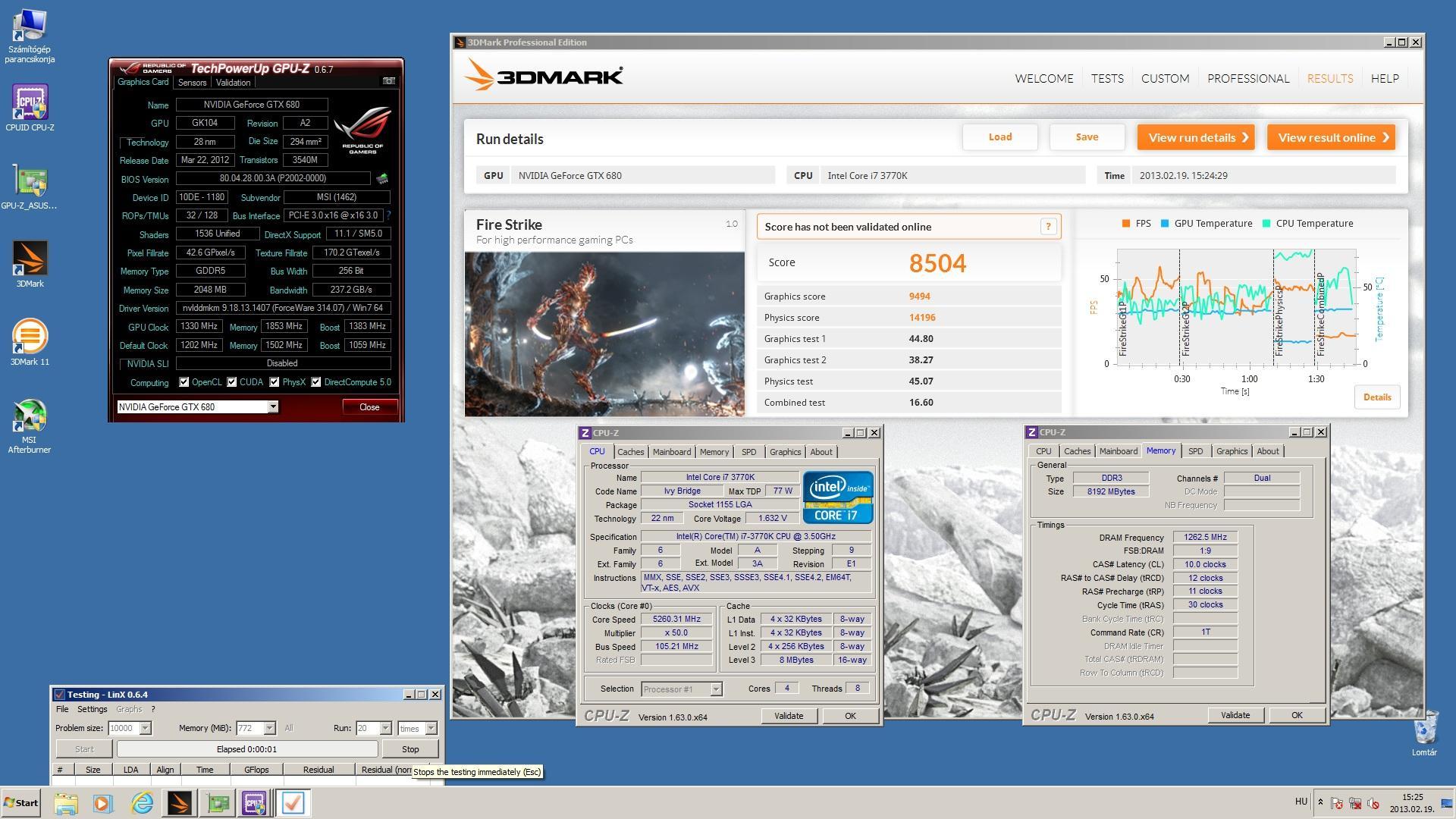1456x819 pixels.
Task: Open Windows Media Player taskbar icon
Action: 103,803
